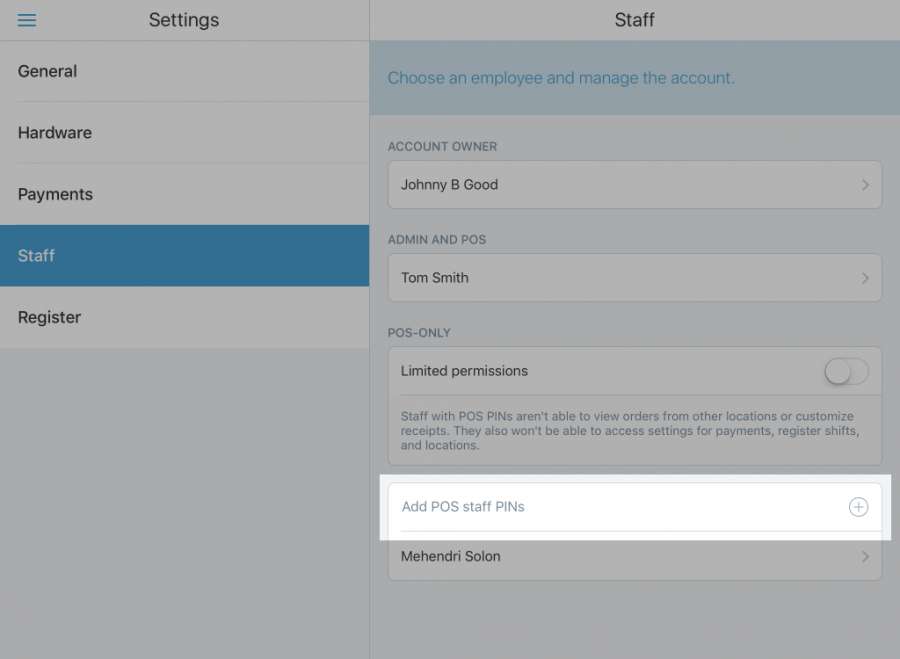Image resolution: width=900 pixels, height=659 pixels.
Task: Click the Staff page title header
Action: point(635,20)
